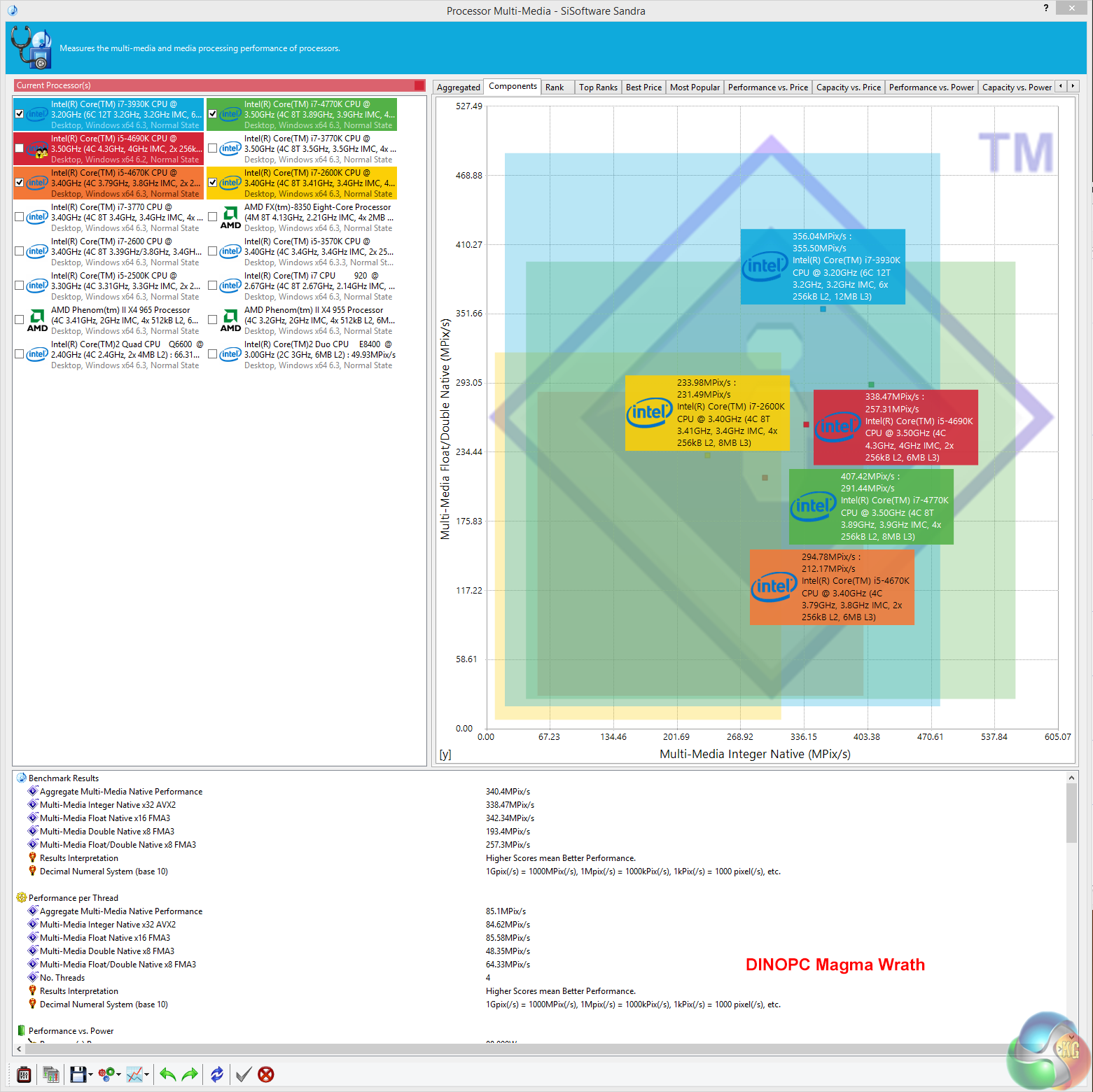The width and height of the screenshot is (1093, 1092).
Task: Show more tabs with right tab arrow
Action: (1073, 86)
